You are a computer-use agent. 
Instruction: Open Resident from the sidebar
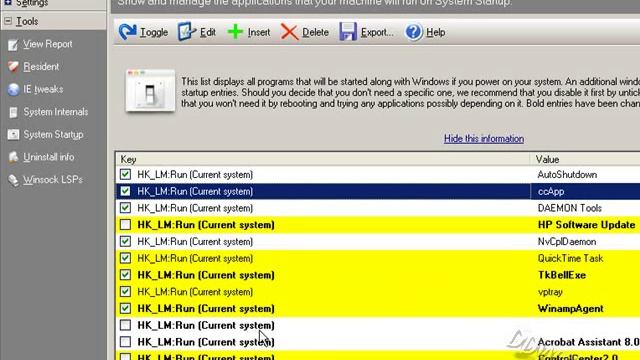pos(41,67)
